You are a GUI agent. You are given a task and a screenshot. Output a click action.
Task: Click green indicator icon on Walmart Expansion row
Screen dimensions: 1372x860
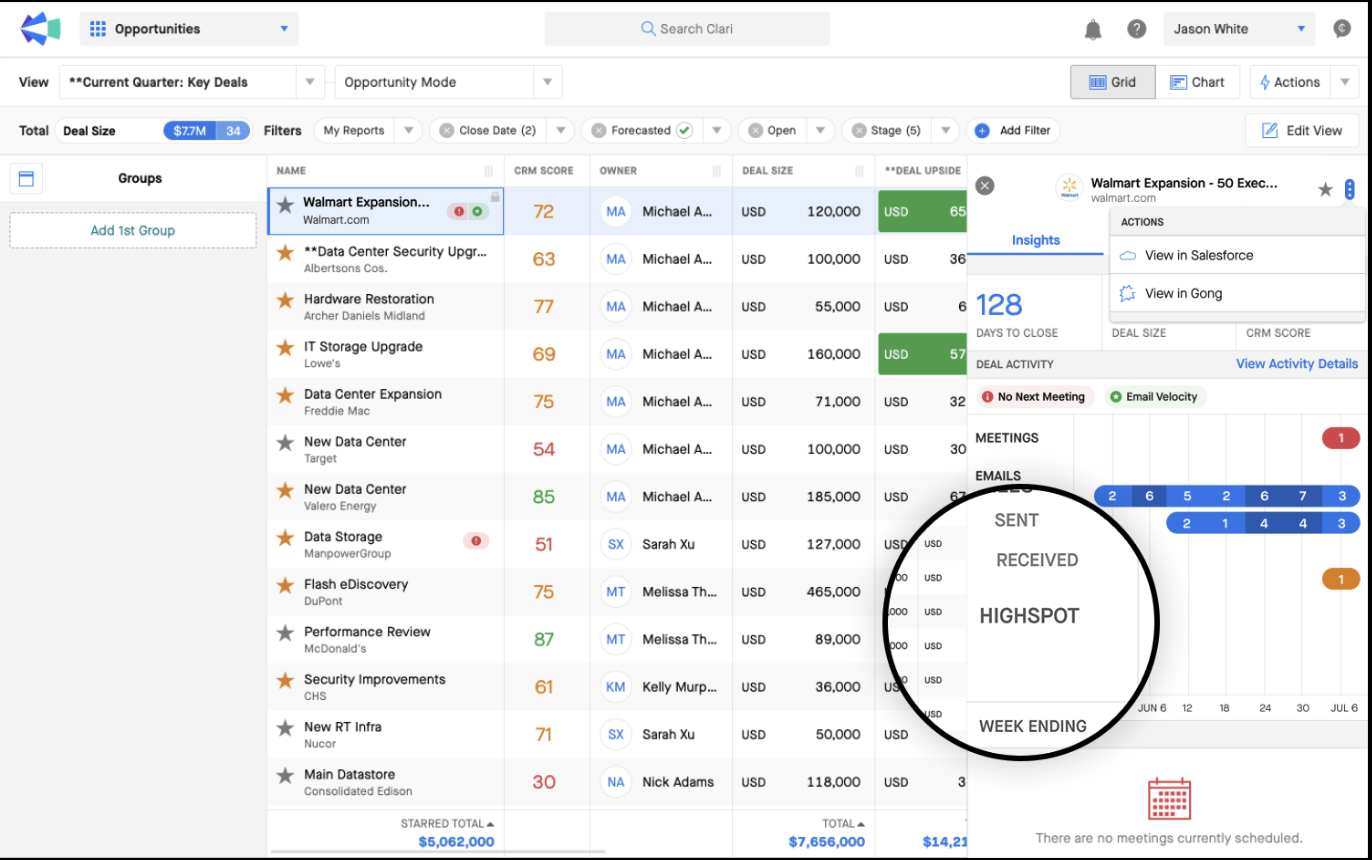tap(477, 211)
